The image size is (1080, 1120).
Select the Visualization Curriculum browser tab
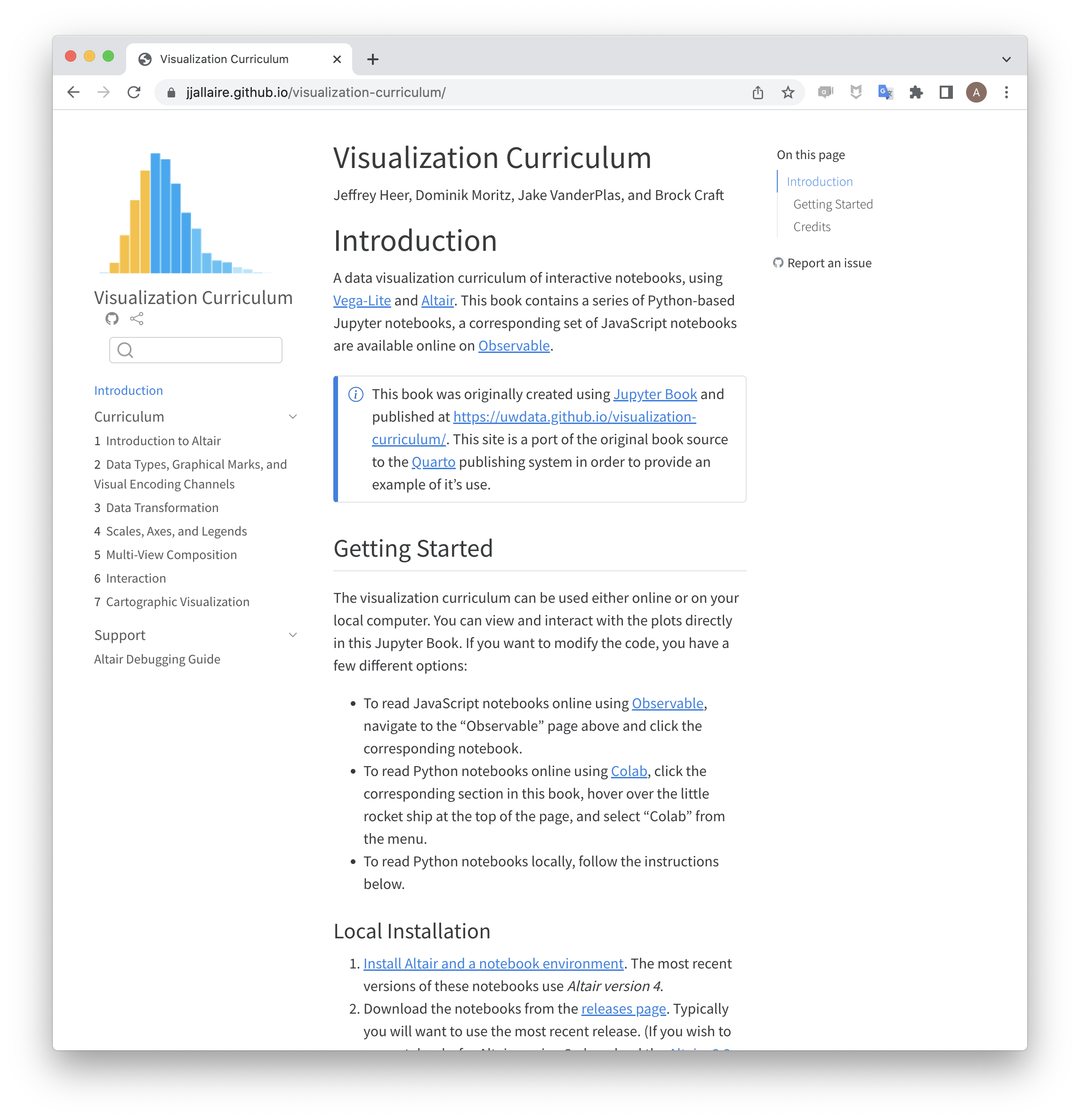224,59
